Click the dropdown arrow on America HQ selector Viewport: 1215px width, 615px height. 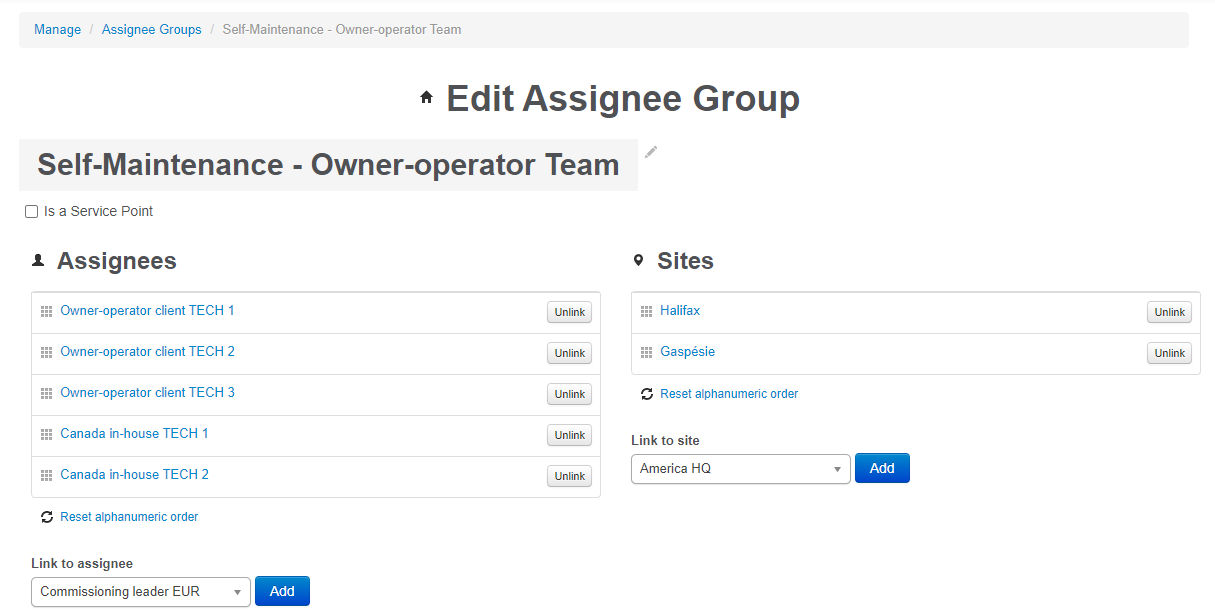[838, 468]
